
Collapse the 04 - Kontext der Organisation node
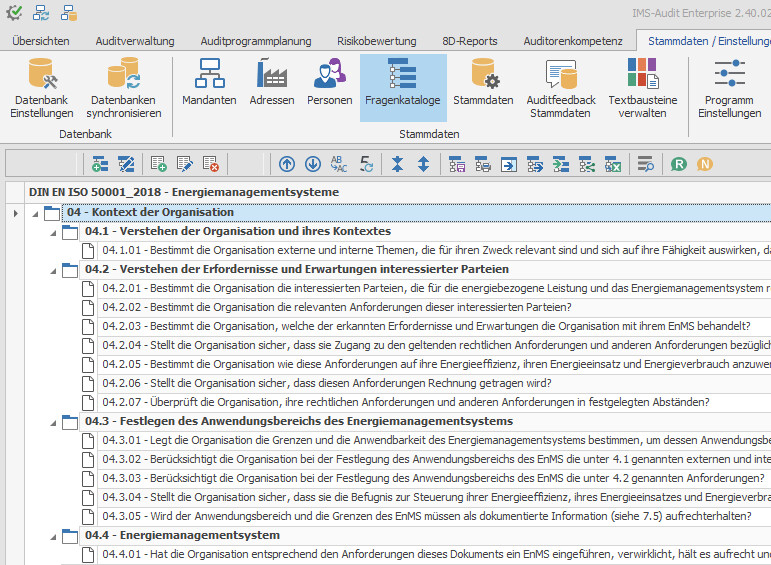tap(35, 214)
